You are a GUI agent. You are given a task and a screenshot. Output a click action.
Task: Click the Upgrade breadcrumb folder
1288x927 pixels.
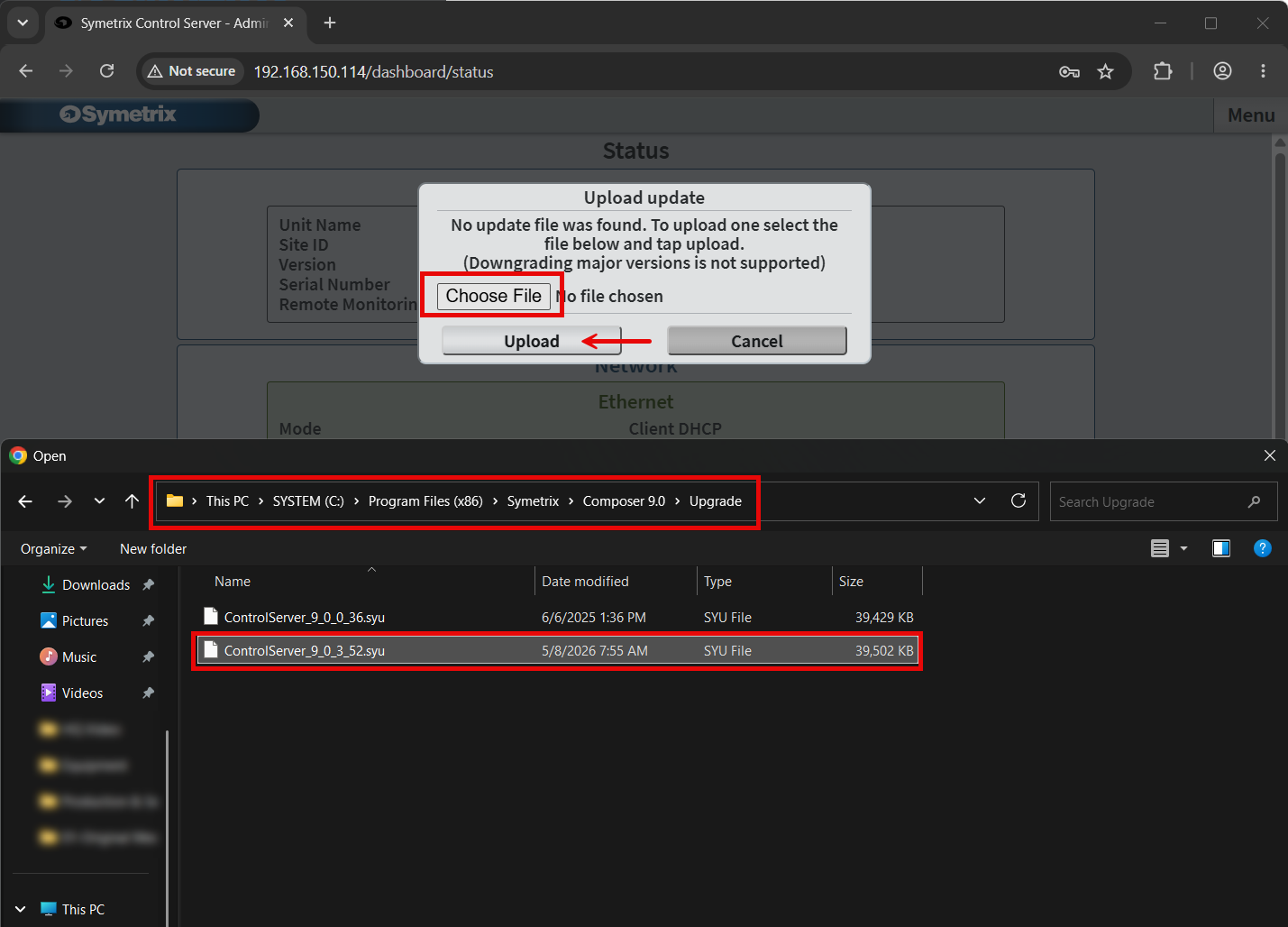pos(716,501)
